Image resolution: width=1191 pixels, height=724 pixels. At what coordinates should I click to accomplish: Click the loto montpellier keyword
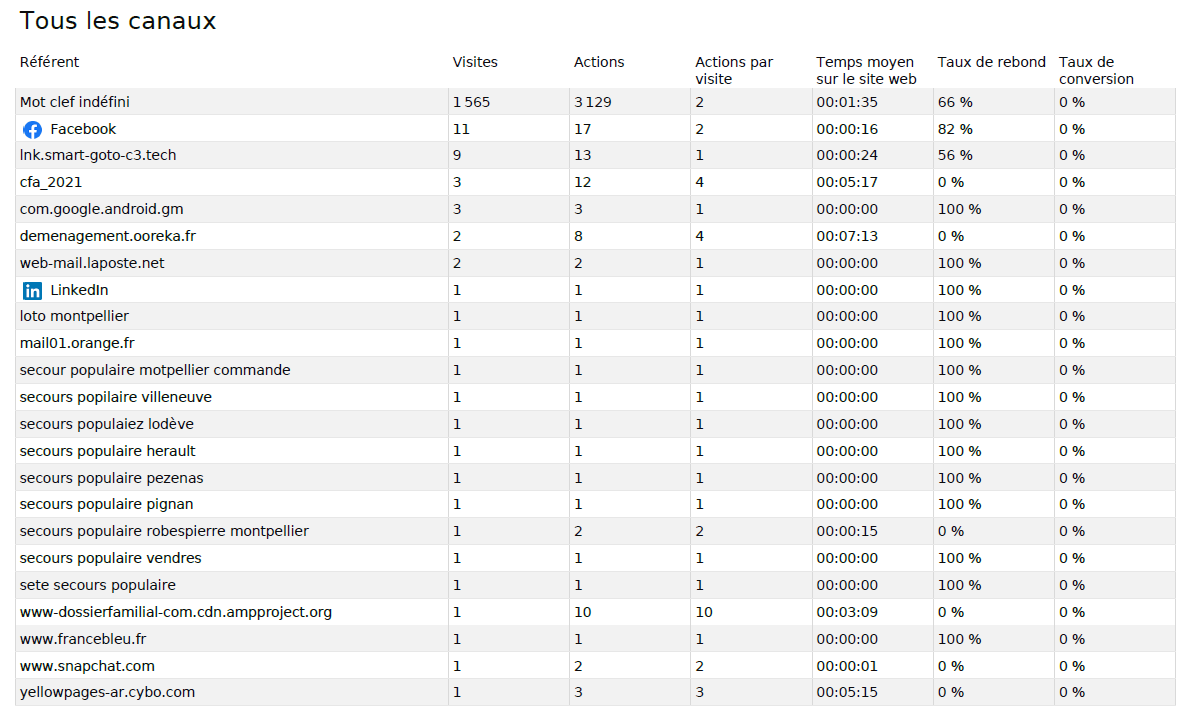(x=74, y=316)
